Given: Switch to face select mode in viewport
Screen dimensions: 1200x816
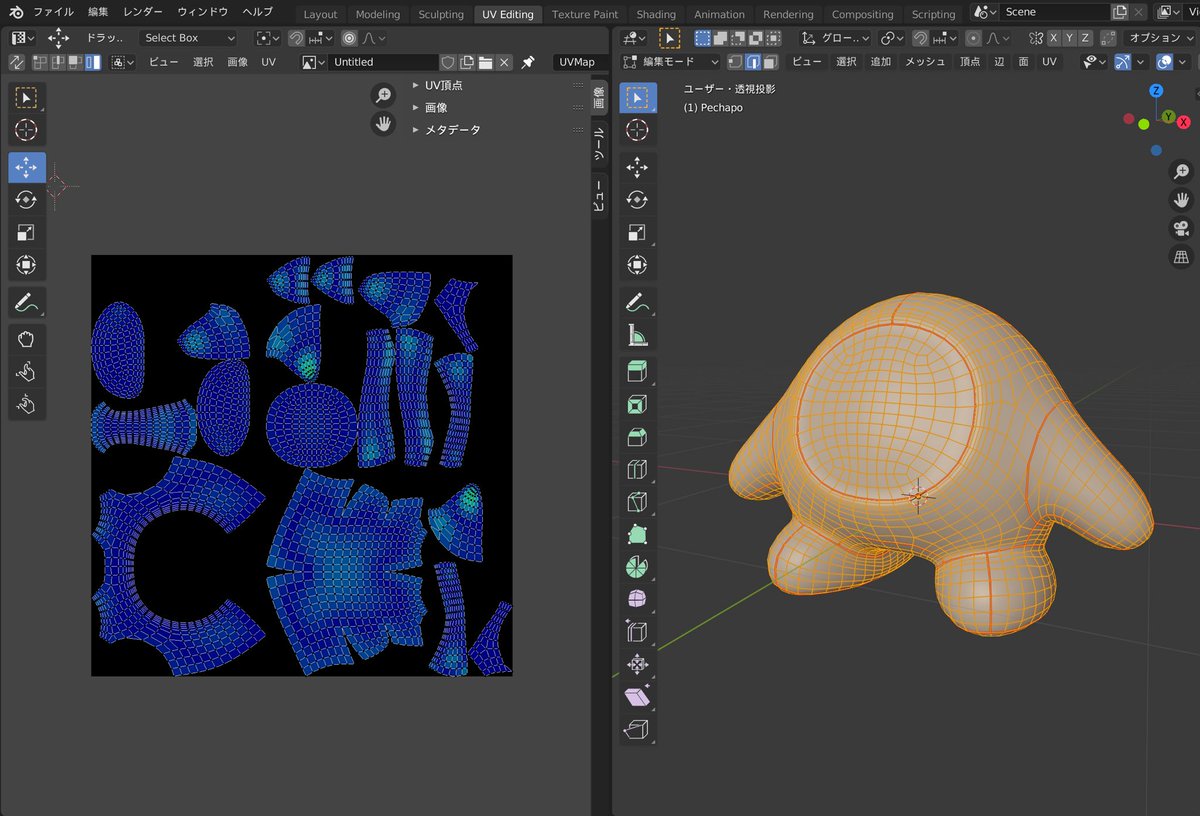Looking at the screenshot, I should click(771, 62).
